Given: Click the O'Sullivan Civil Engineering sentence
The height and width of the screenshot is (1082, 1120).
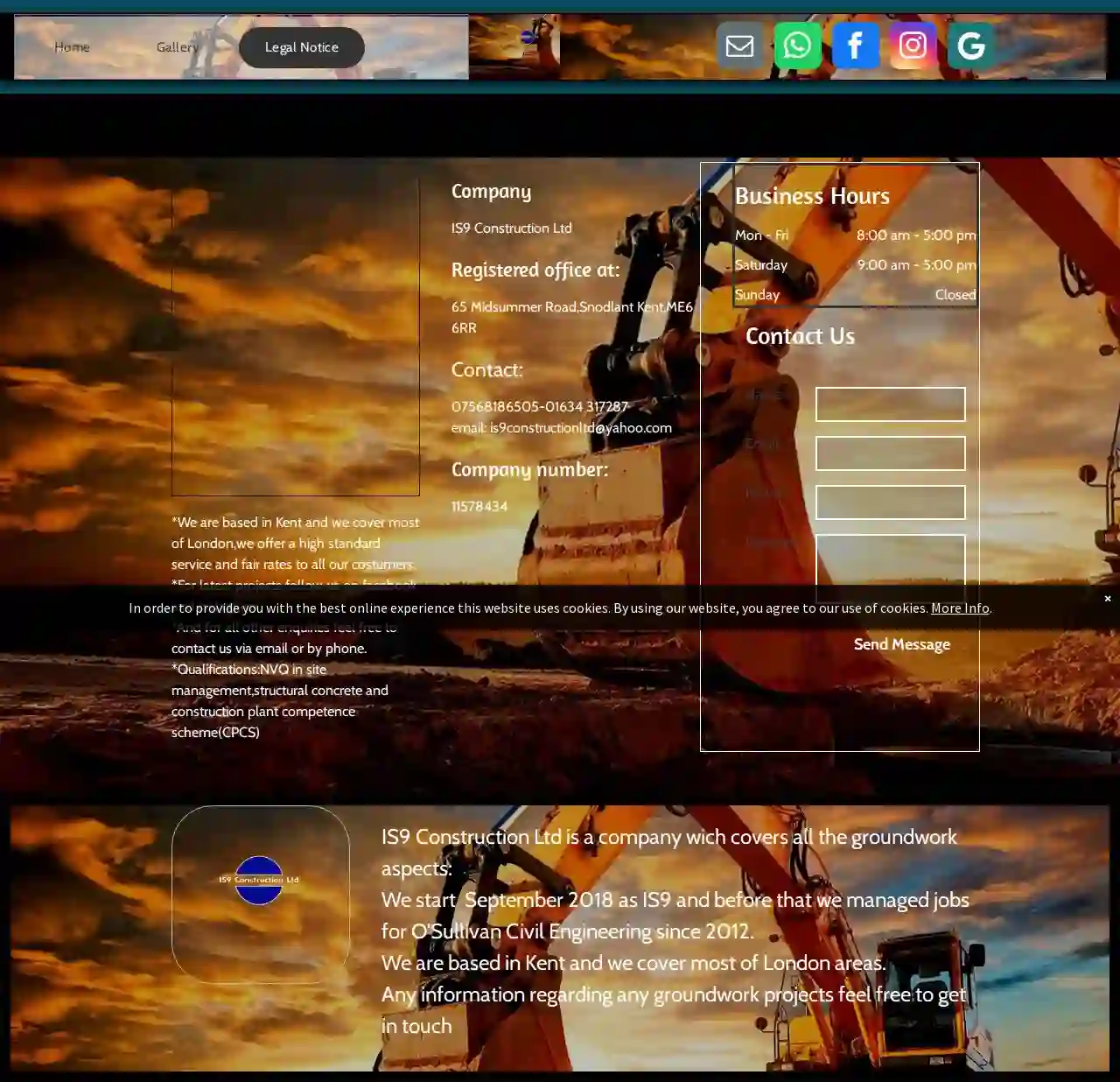Looking at the screenshot, I should (x=675, y=916).
